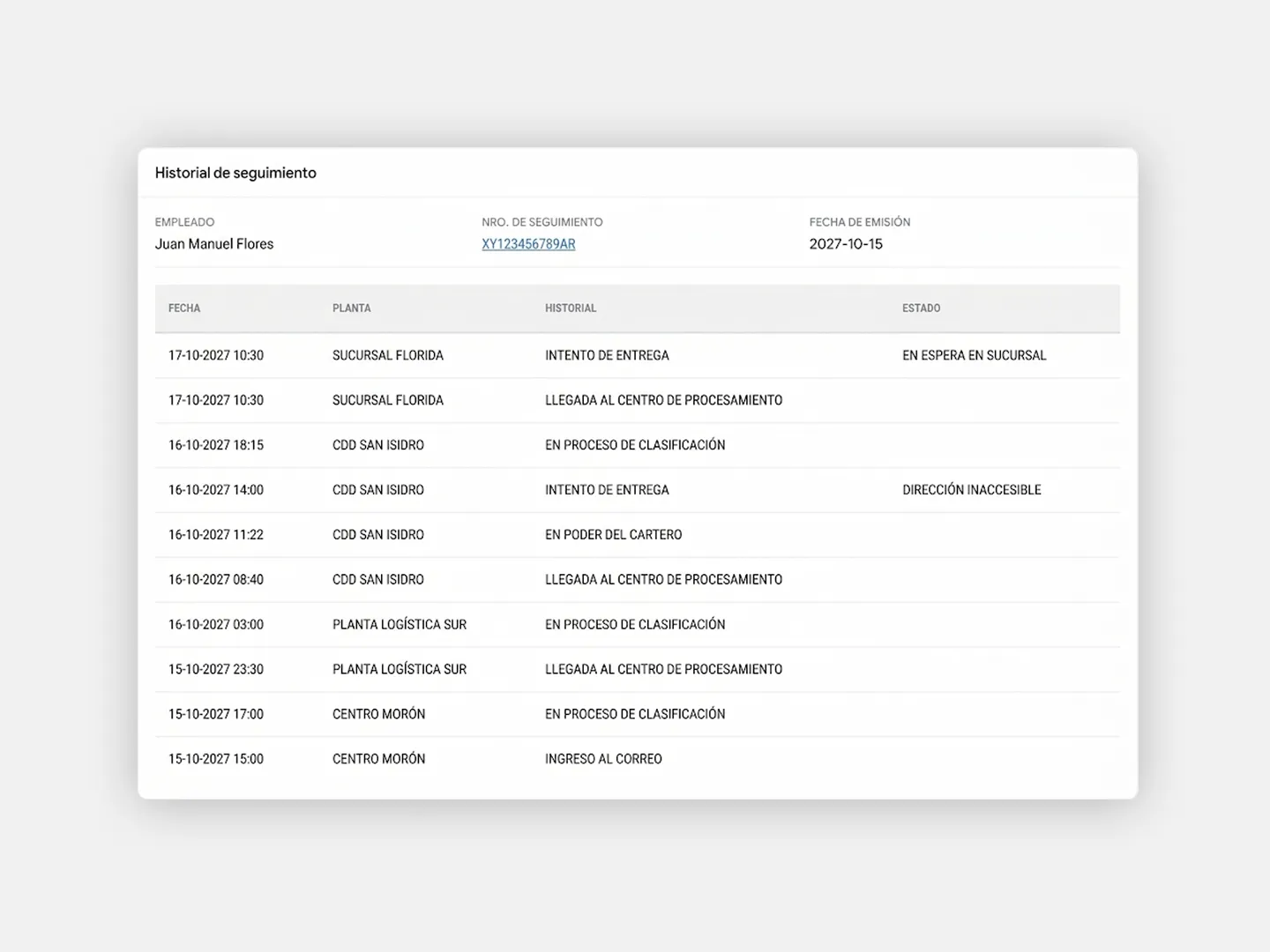Click date cell '16-10-2027 08:40'
Viewport: 1270px width, 952px height.
pos(216,580)
